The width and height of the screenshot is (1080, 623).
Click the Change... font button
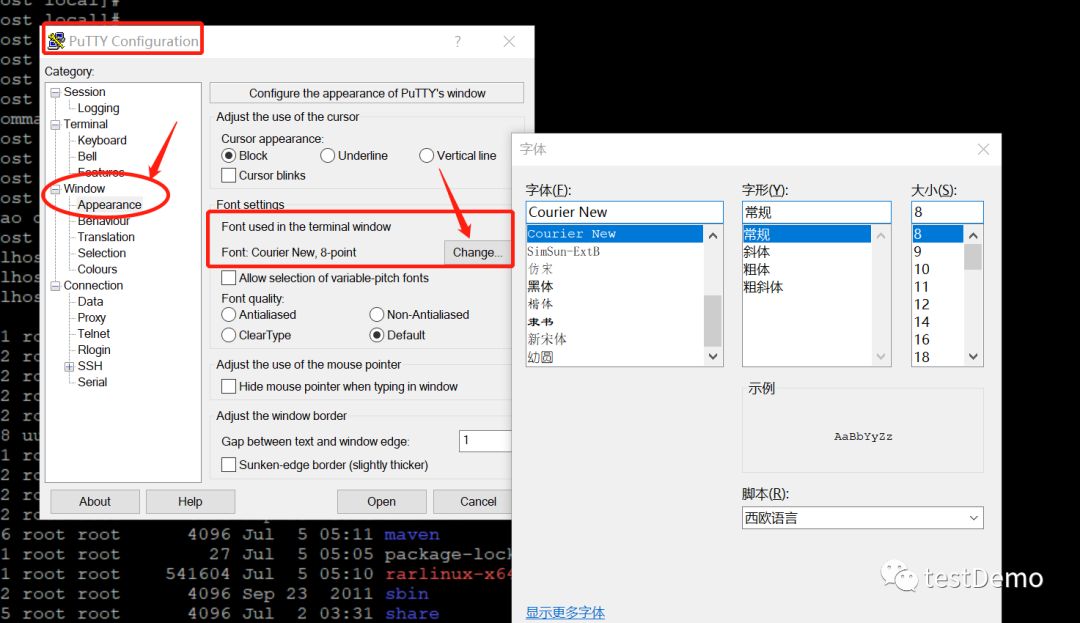tap(477, 253)
